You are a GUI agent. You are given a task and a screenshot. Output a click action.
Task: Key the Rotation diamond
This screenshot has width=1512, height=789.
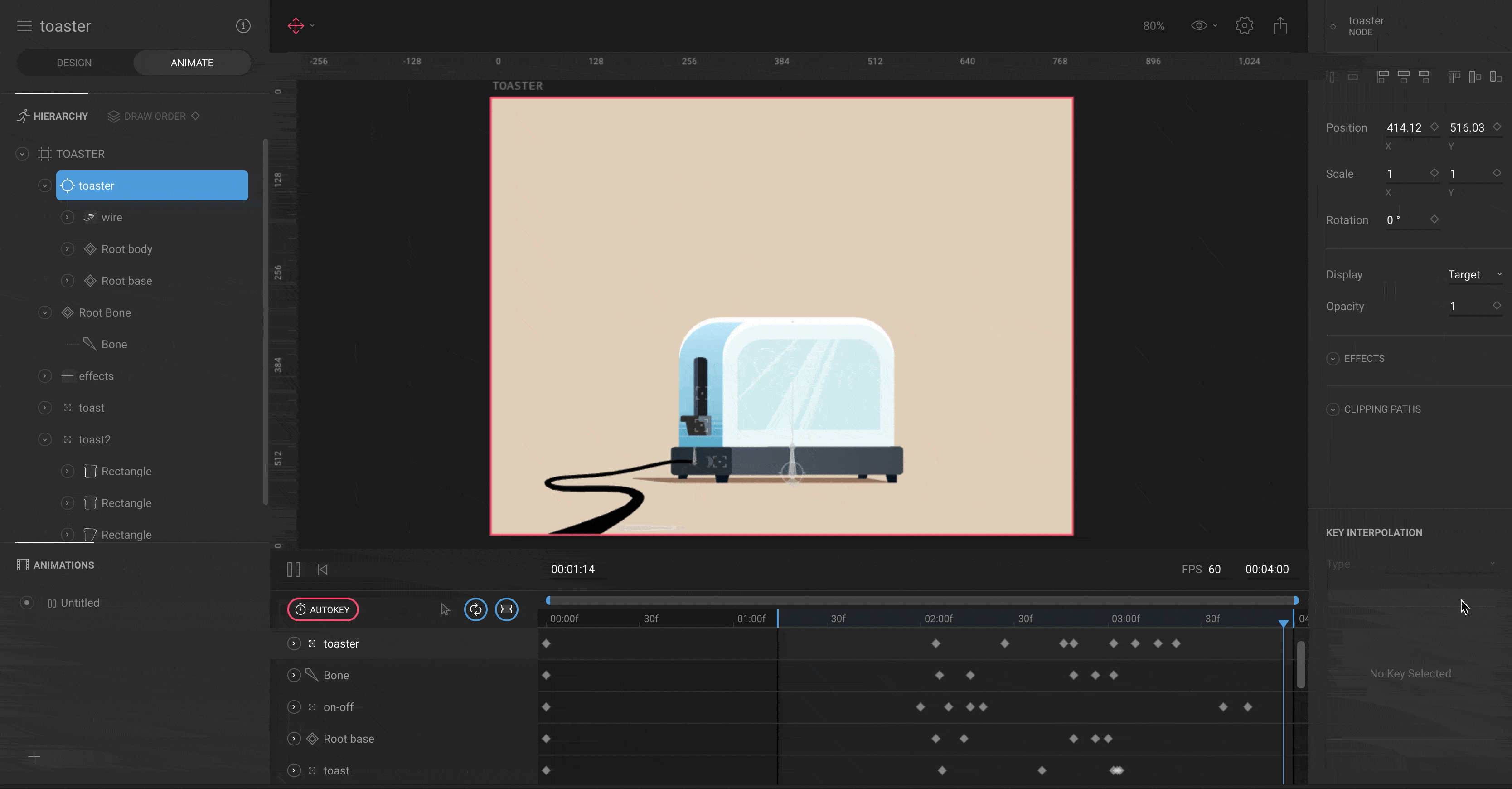[x=1434, y=219]
